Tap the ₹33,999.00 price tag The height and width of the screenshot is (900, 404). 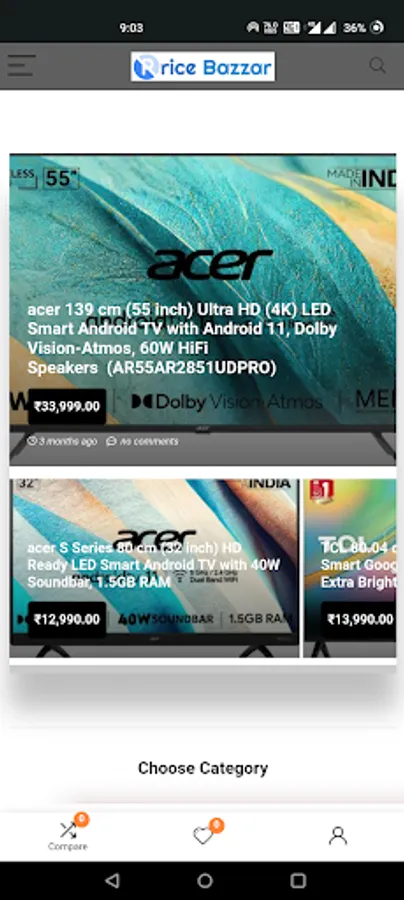point(67,406)
